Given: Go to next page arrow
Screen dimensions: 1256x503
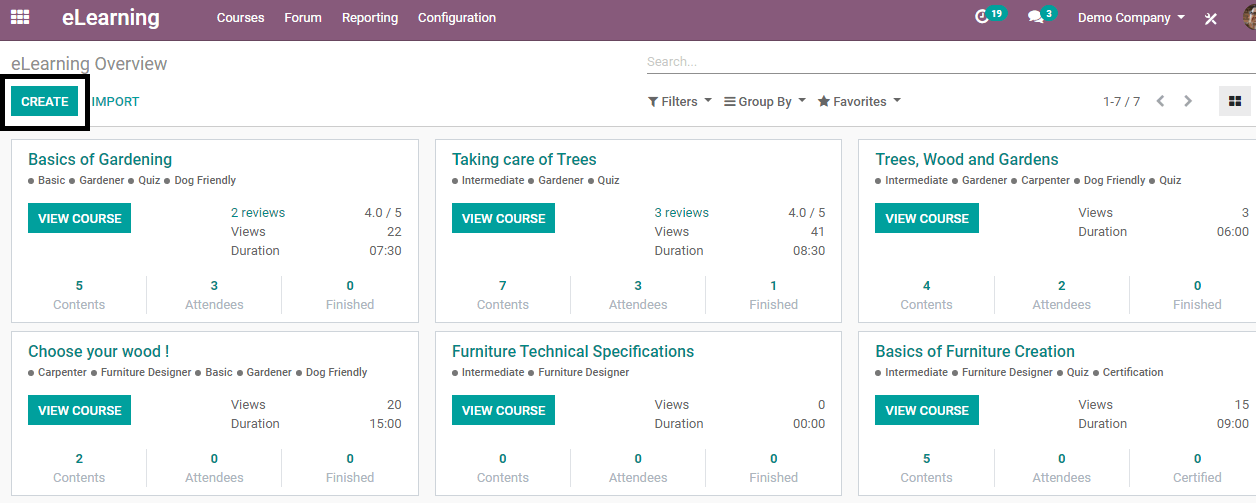Looking at the screenshot, I should click(1188, 101).
